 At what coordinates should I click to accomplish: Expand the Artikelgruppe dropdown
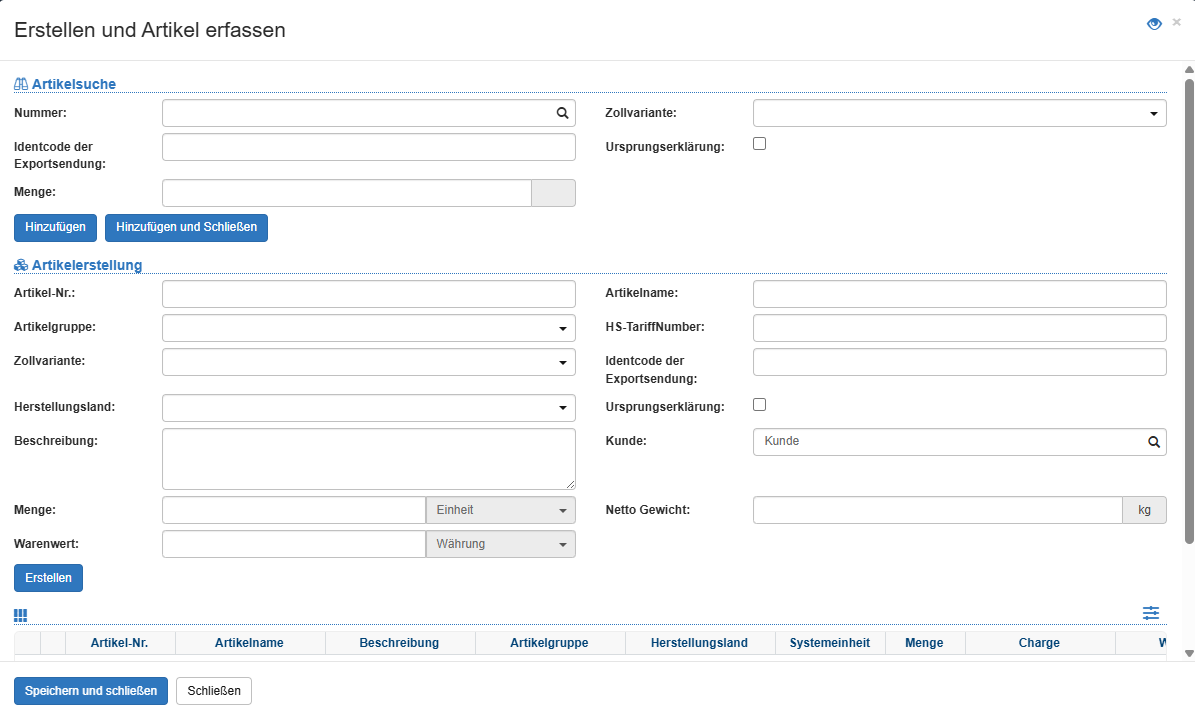[368, 328]
